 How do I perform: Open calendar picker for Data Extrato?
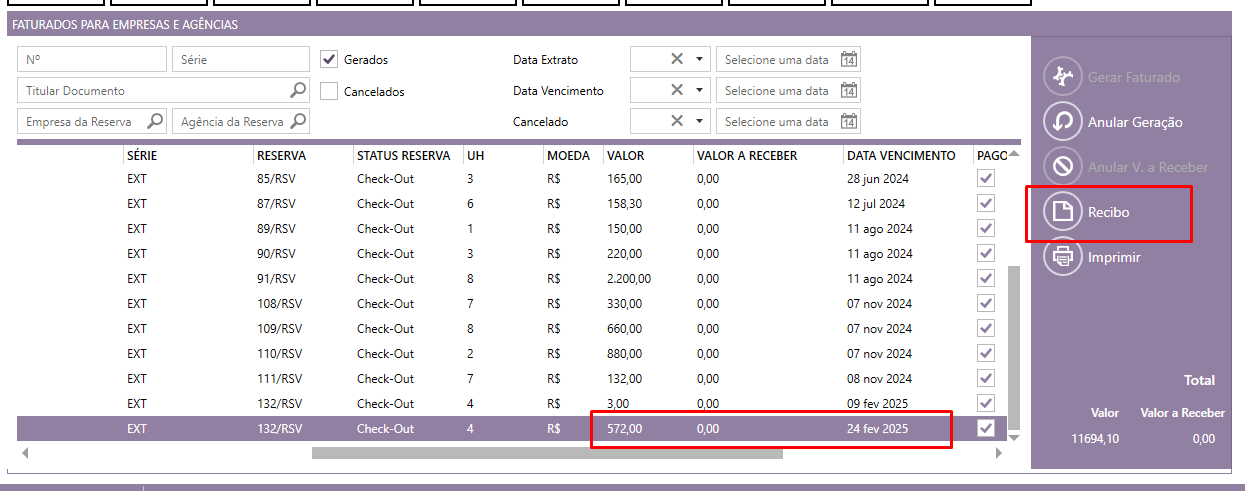(x=848, y=60)
